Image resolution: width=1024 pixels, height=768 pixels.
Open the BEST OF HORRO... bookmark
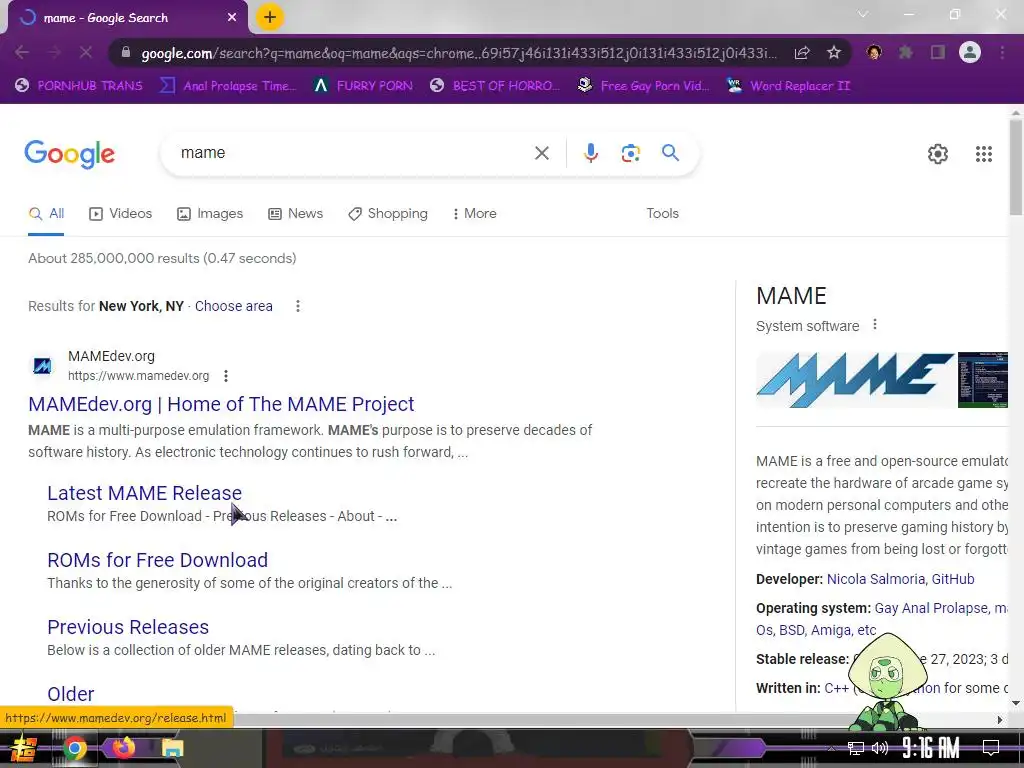(x=495, y=86)
